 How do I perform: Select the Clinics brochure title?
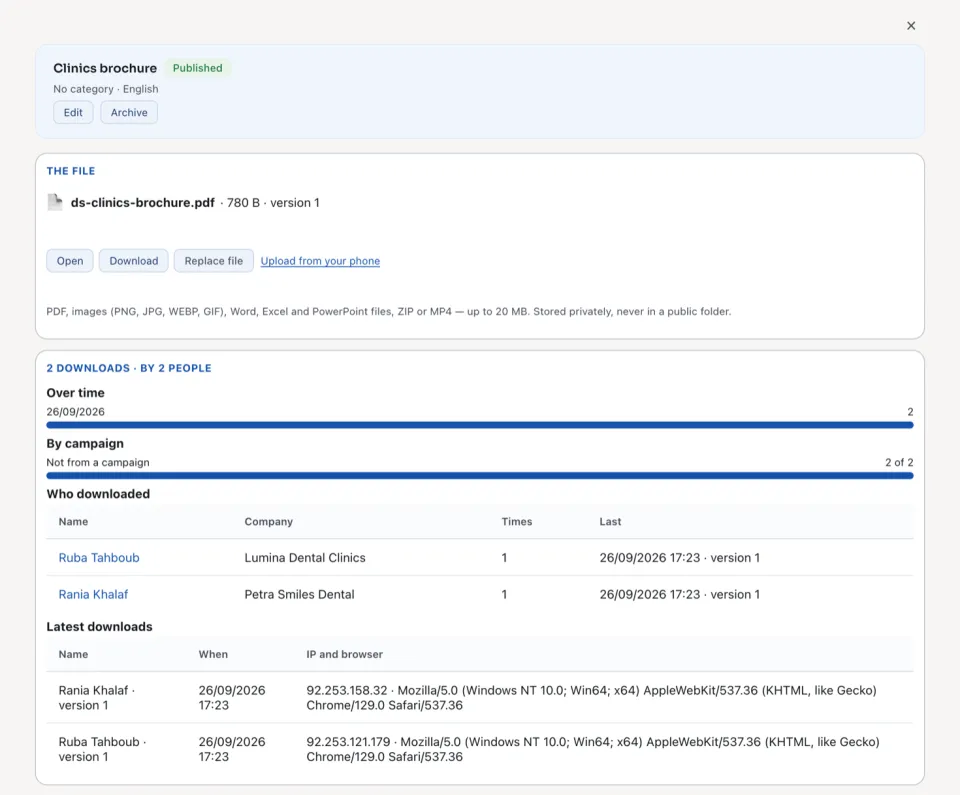click(x=105, y=68)
